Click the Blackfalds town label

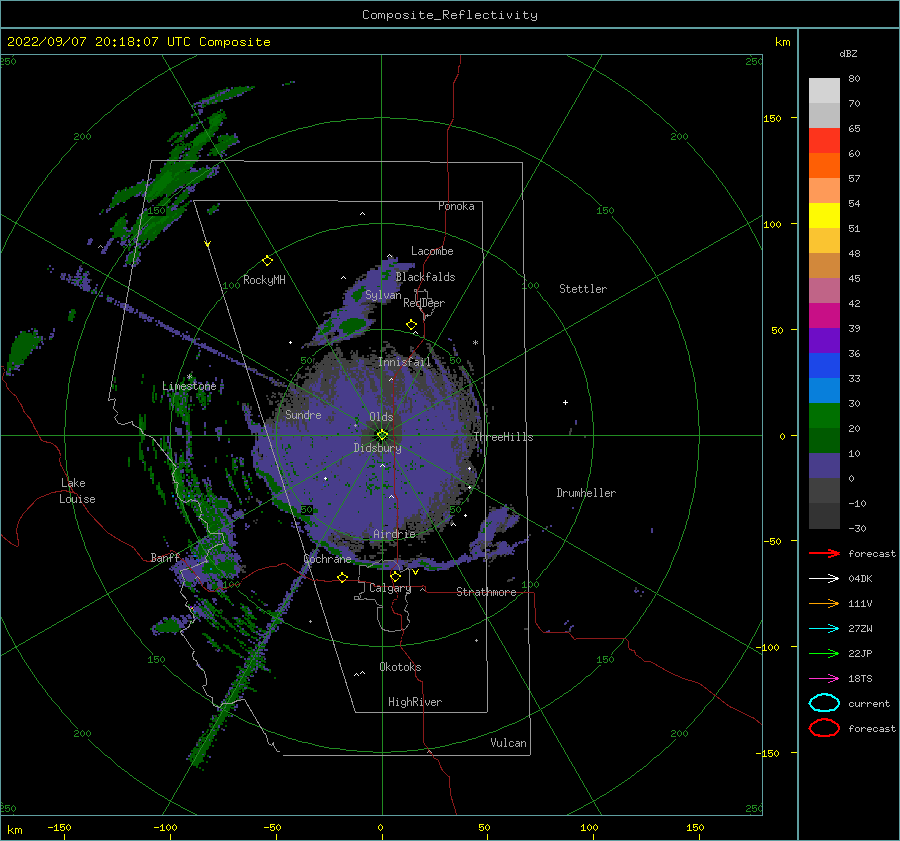click(425, 277)
